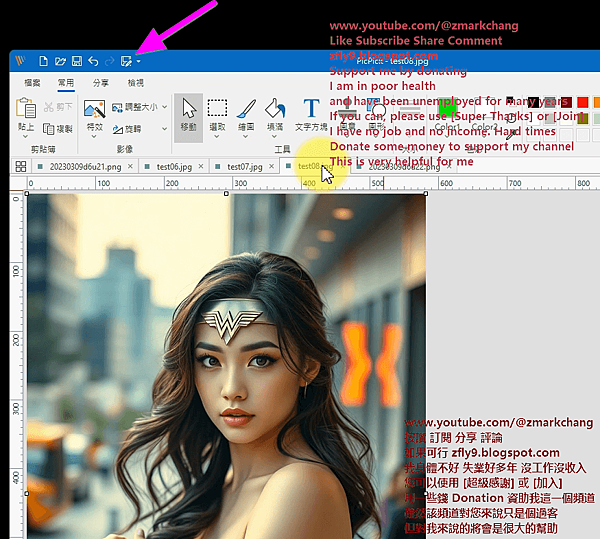The height and width of the screenshot is (539, 600).
Task: Expand the 繪圖 drawing dropdown arrow
Action: tap(246, 136)
